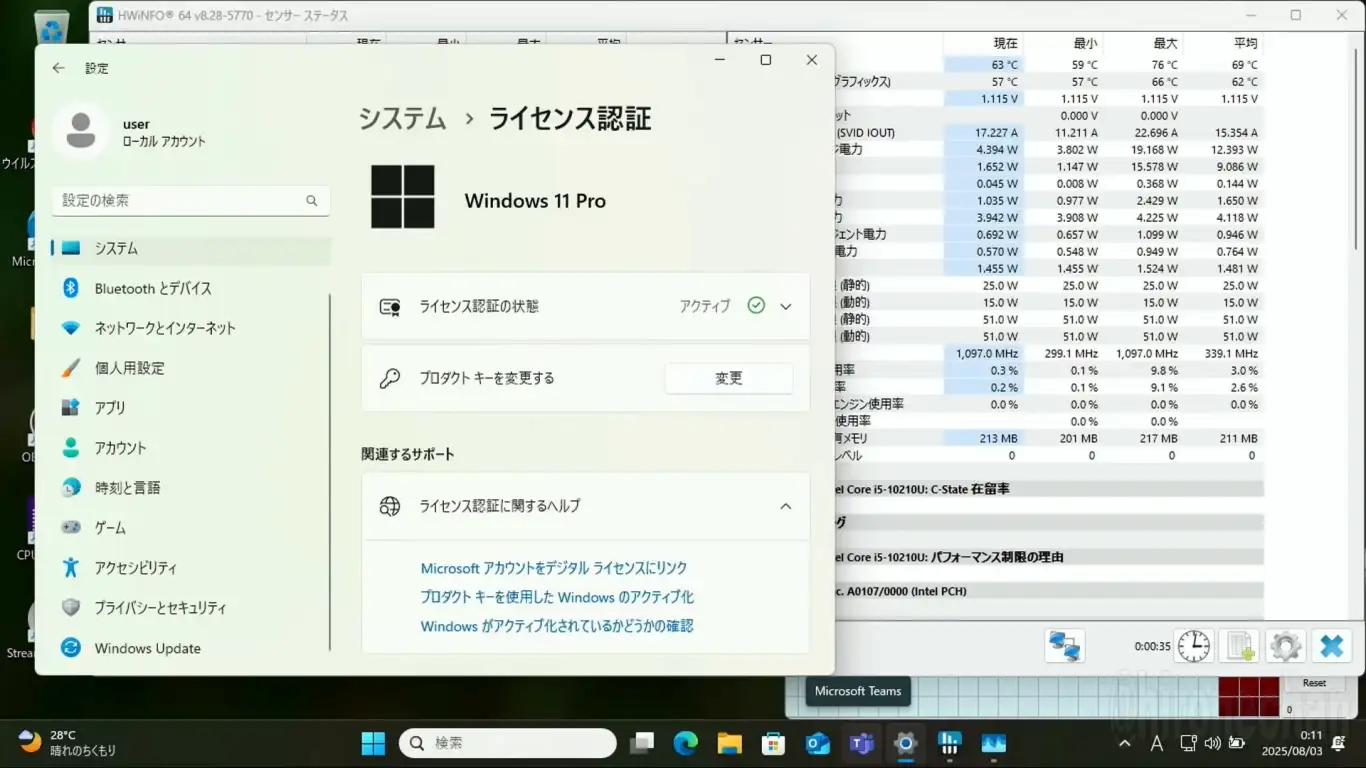The width and height of the screenshot is (1366, 768).
Task: Open the tray volume speaker icon
Action: click(x=1212, y=743)
